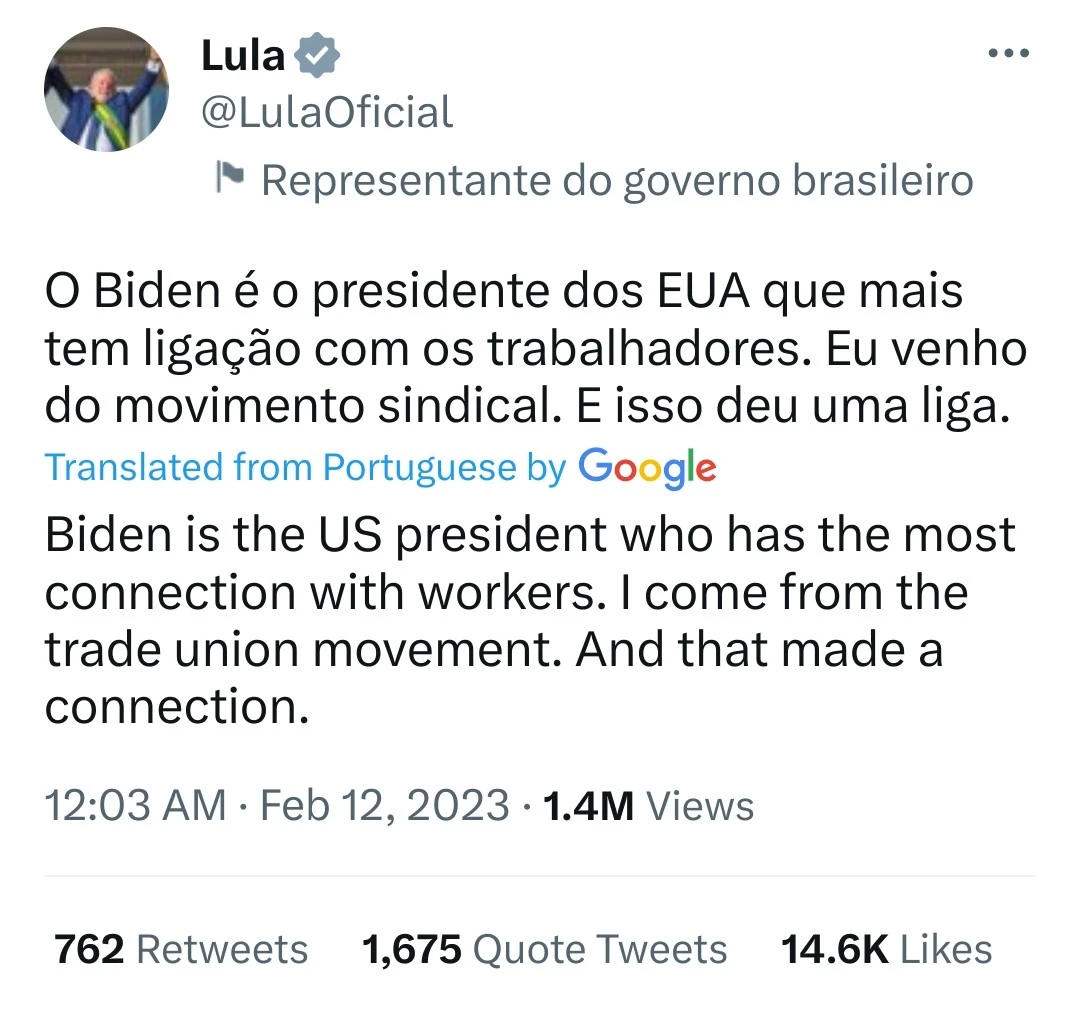Viewport: 1080px width, 1018px height.
Task: Click the Feb 12, 2023 date
Action: coord(384,805)
